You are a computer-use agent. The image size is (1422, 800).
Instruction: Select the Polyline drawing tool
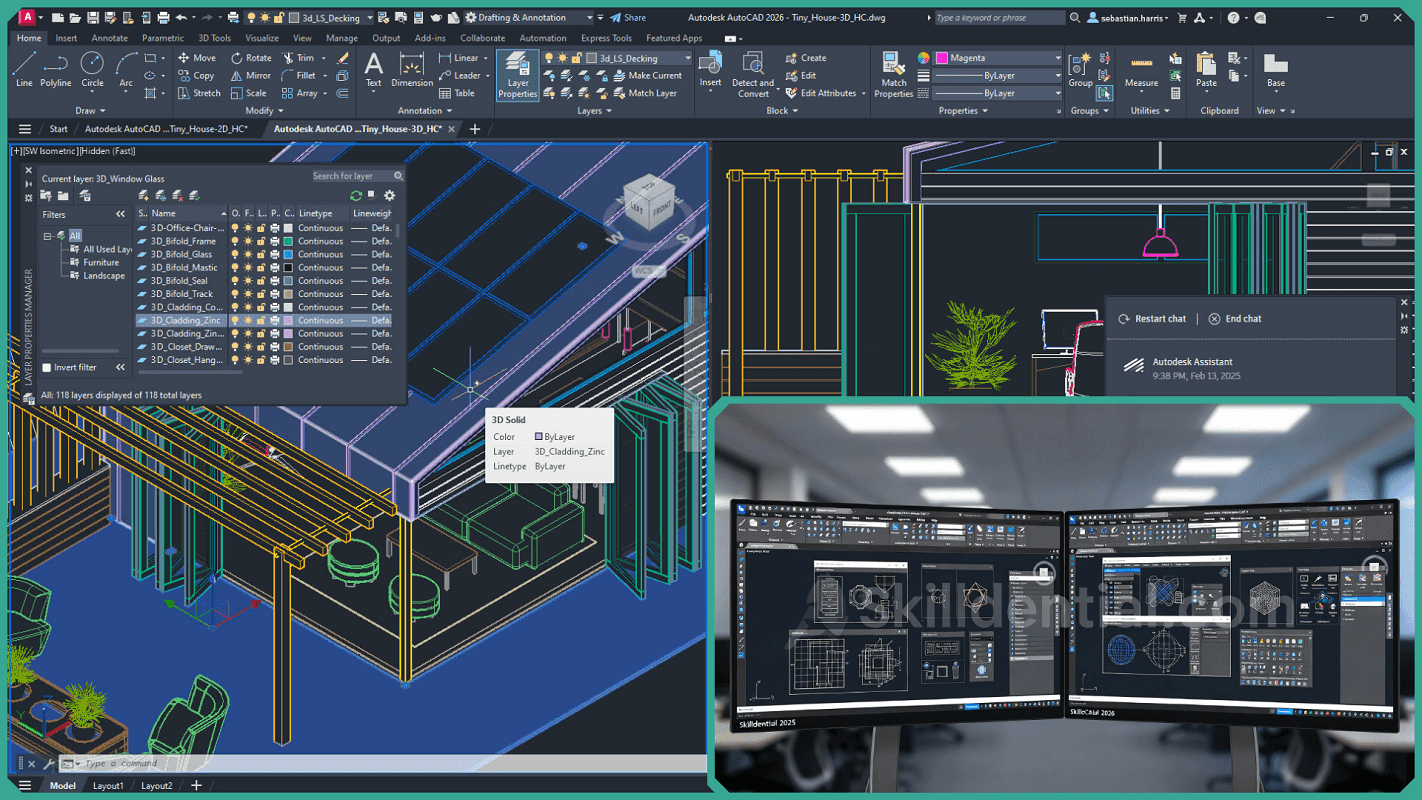pos(56,70)
